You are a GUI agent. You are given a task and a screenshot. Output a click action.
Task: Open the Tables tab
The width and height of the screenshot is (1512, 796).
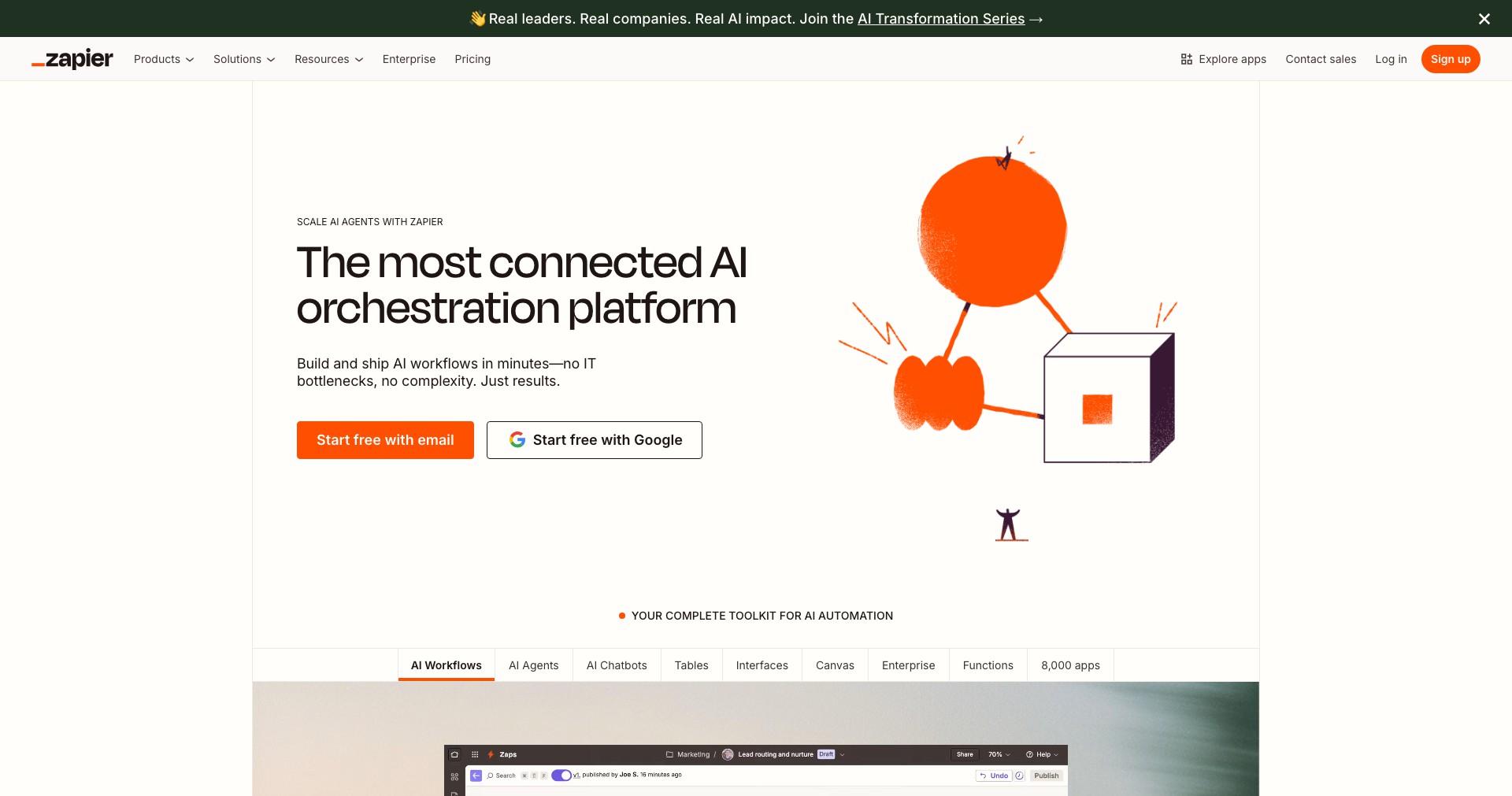[691, 665]
